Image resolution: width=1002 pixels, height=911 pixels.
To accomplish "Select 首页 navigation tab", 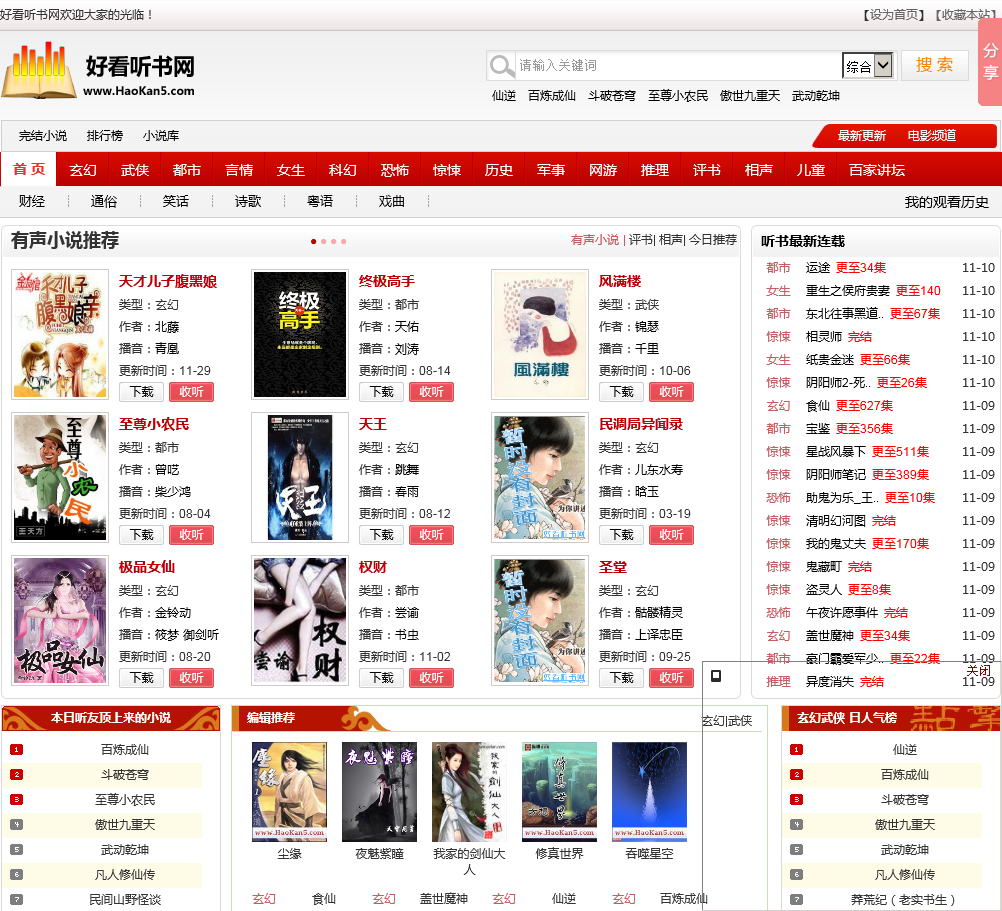I will pyautogui.click(x=29, y=169).
